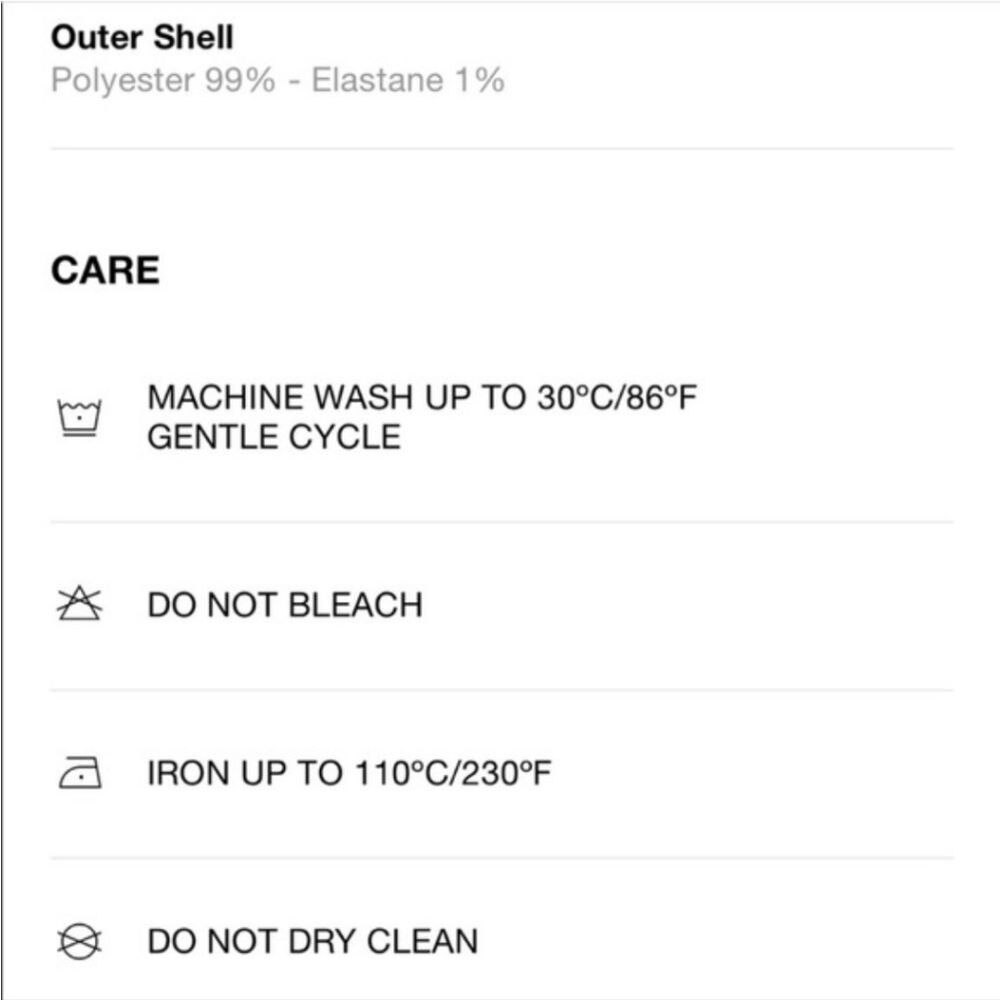Click the word Polyester in composition
This screenshot has height=1000, width=1000.
point(123,81)
